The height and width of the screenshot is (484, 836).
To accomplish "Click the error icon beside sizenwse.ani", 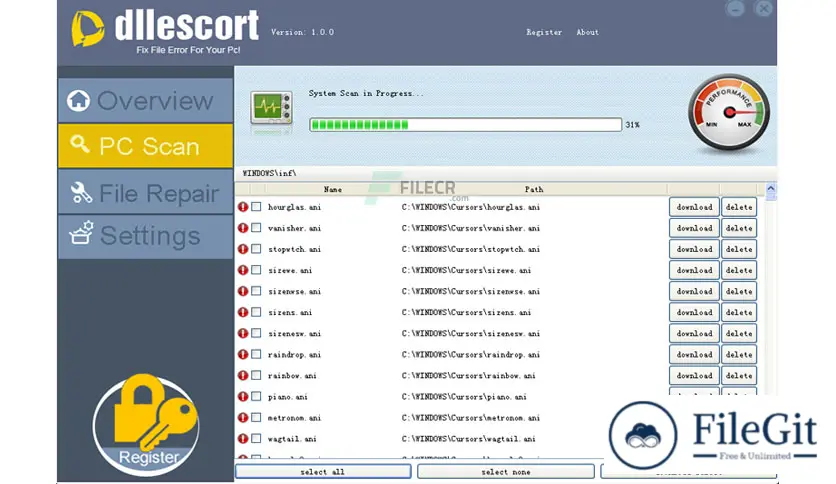I will 243,291.
